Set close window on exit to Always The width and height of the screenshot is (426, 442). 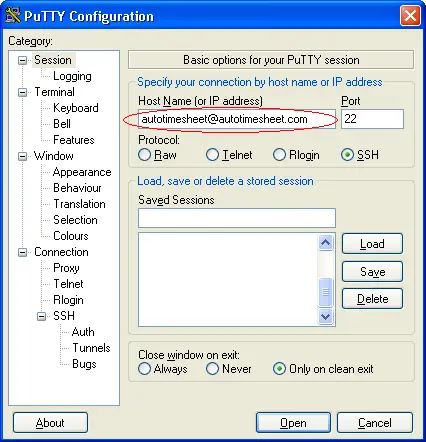pyautogui.click(x=144, y=369)
